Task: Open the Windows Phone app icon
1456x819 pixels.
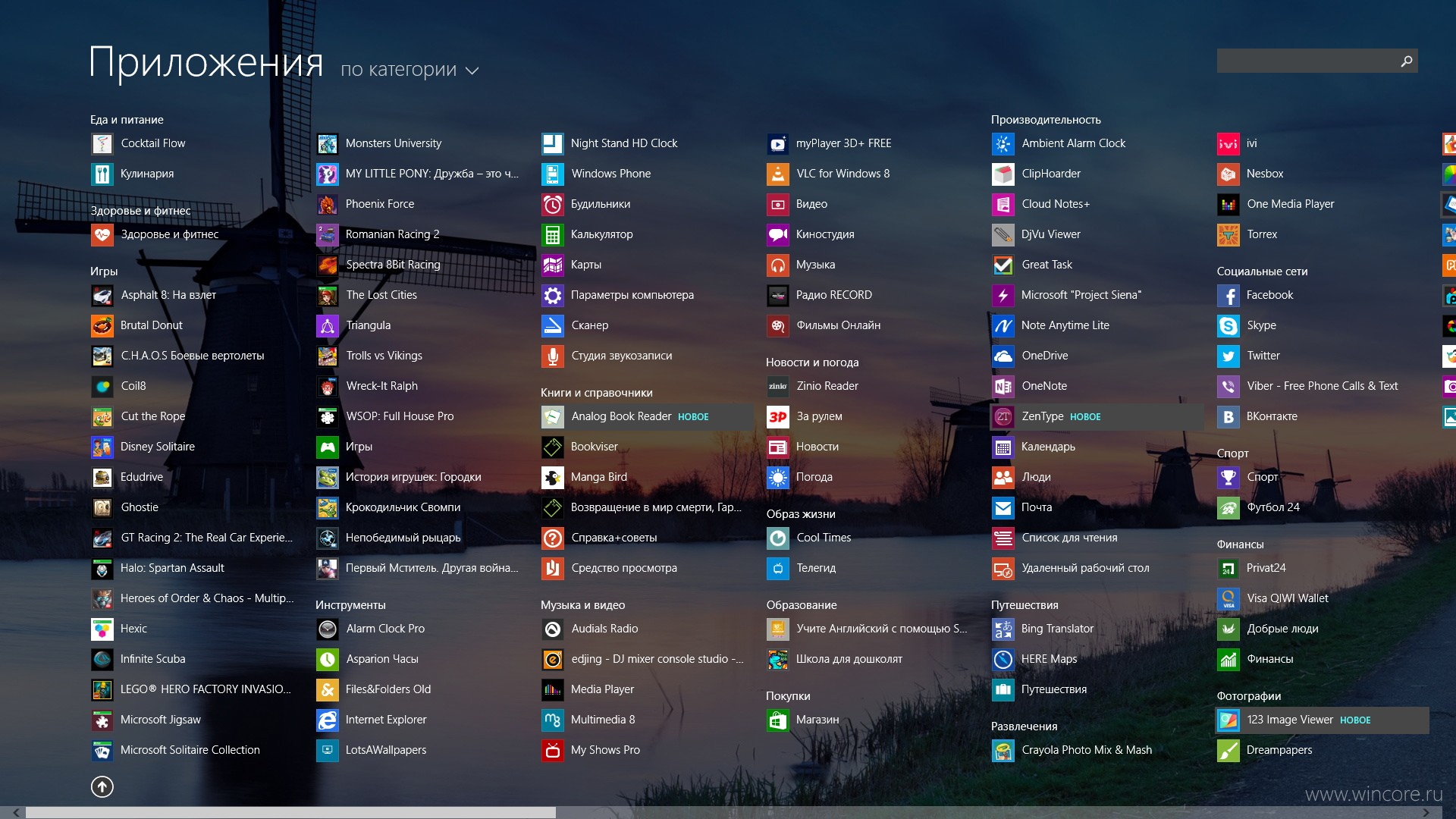Action: [553, 174]
